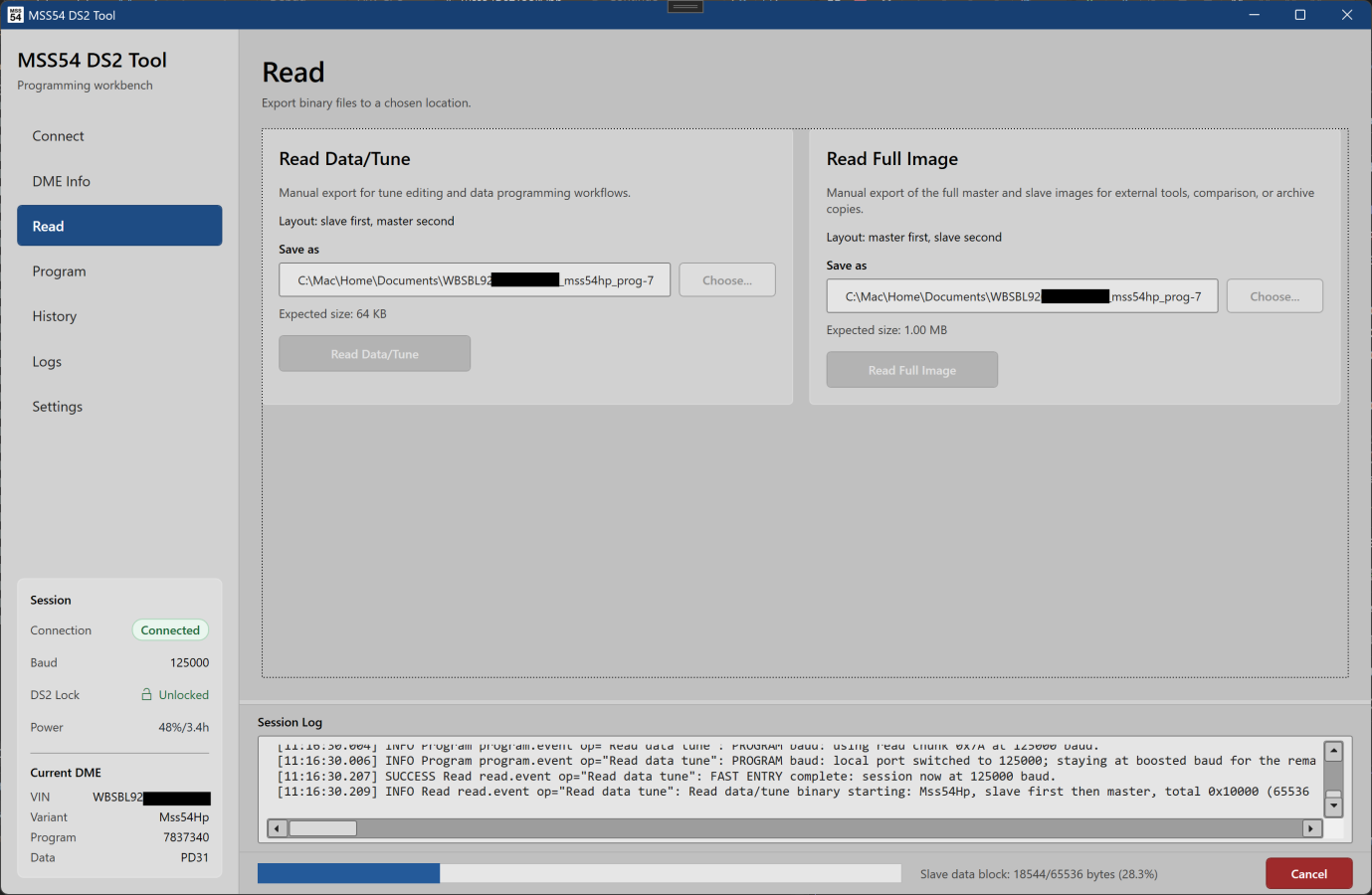Choose save location for Data/Tune file
The width and height of the screenshot is (1372, 895).
pyautogui.click(x=727, y=280)
